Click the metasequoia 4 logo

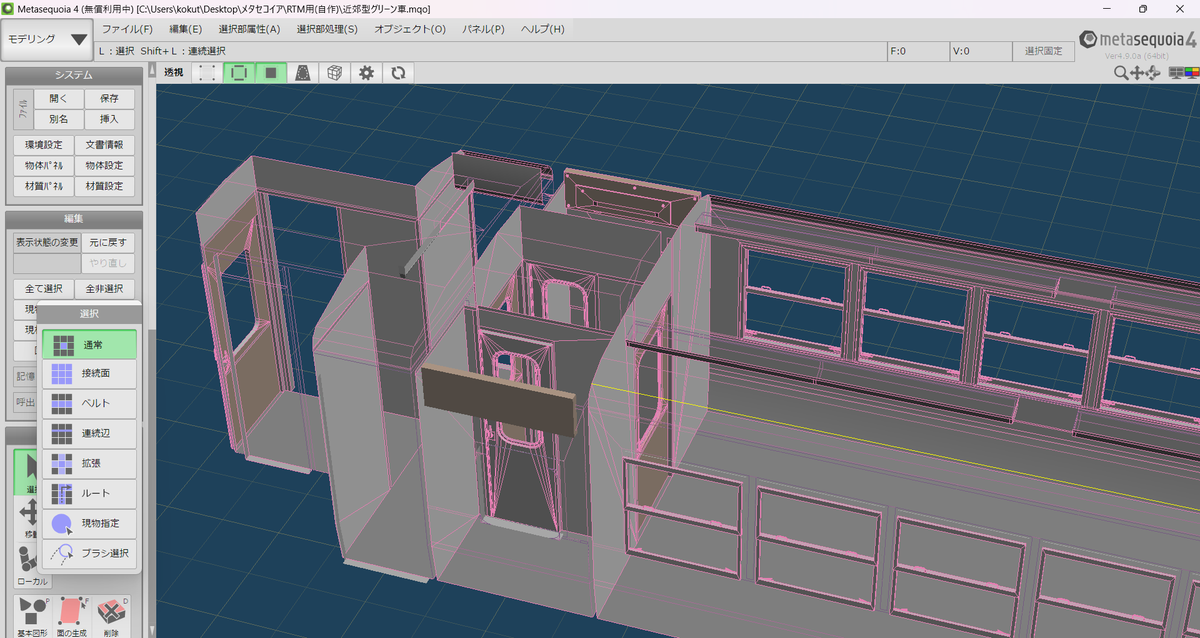(x=1138, y=39)
